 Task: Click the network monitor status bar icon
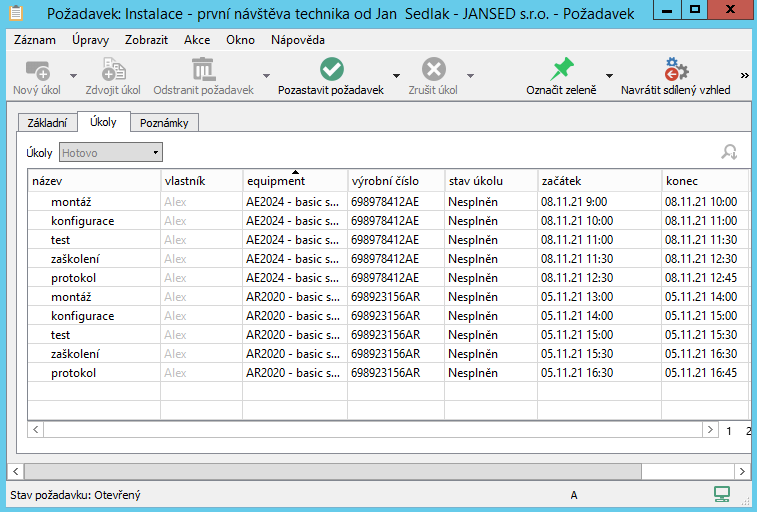coord(721,494)
